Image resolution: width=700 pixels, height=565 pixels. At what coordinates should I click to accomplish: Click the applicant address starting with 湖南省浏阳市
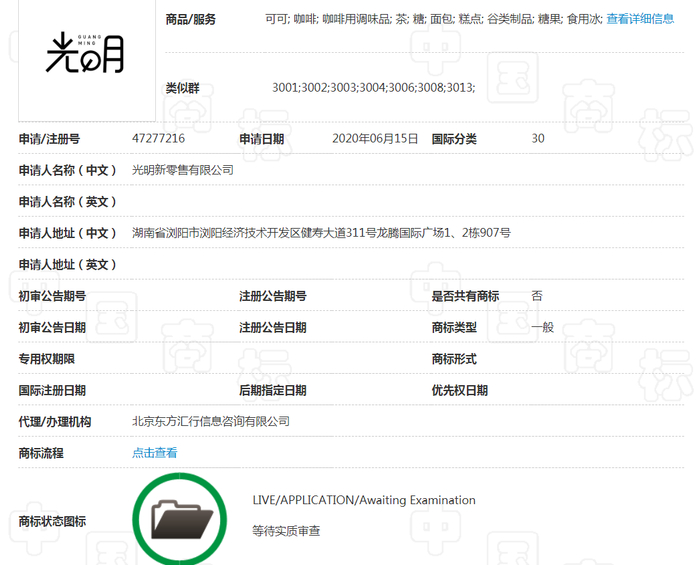click(x=321, y=233)
